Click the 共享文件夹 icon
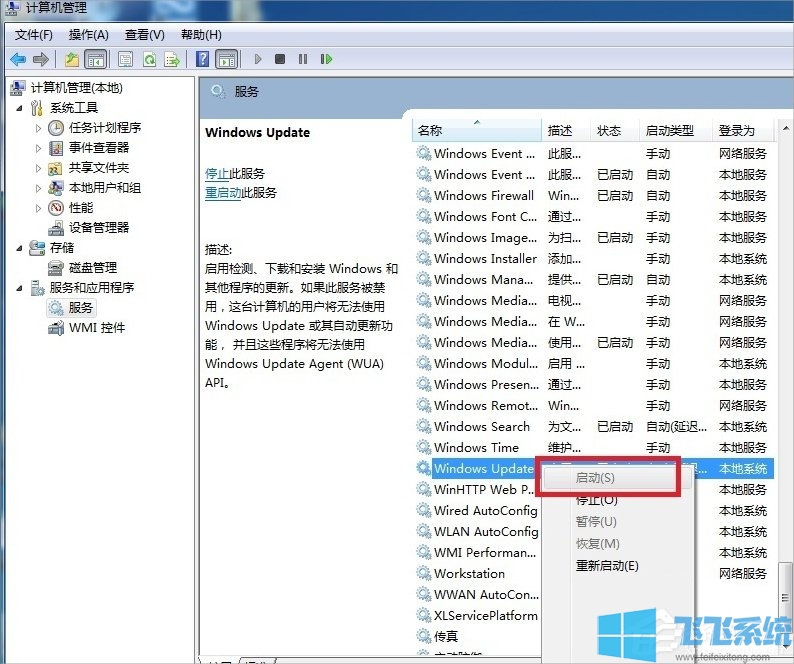Image resolution: width=794 pixels, height=664 pixels. 56,168
